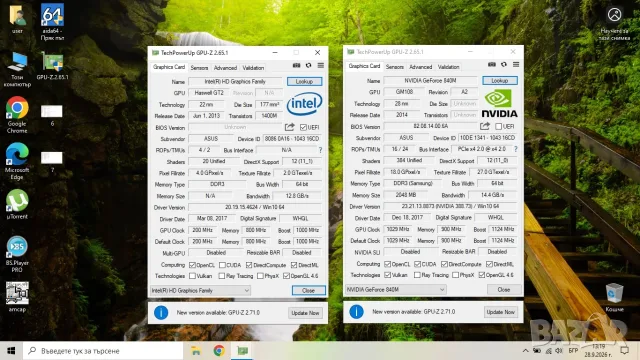This screenshot has height=360, width=640.
Task: Open aida64 desktop shortcut
Action: tap(52, 22)
